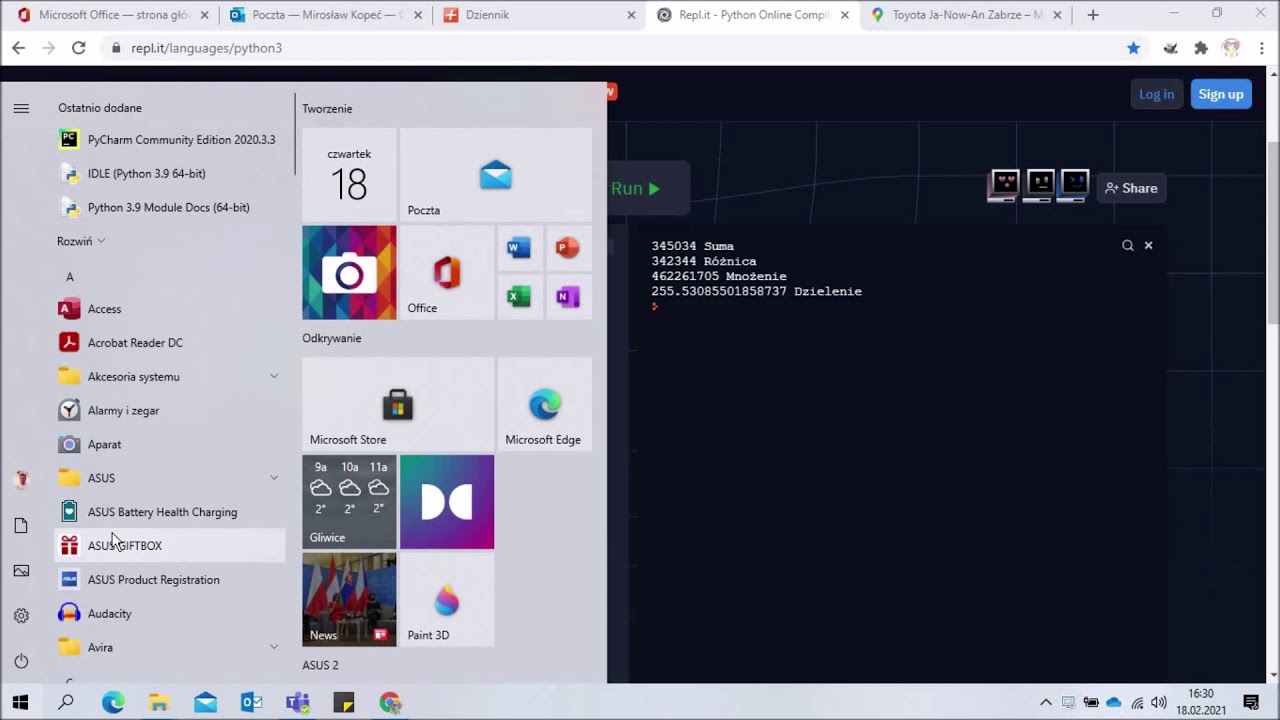Click the browser back arrow

coord(18,48)
